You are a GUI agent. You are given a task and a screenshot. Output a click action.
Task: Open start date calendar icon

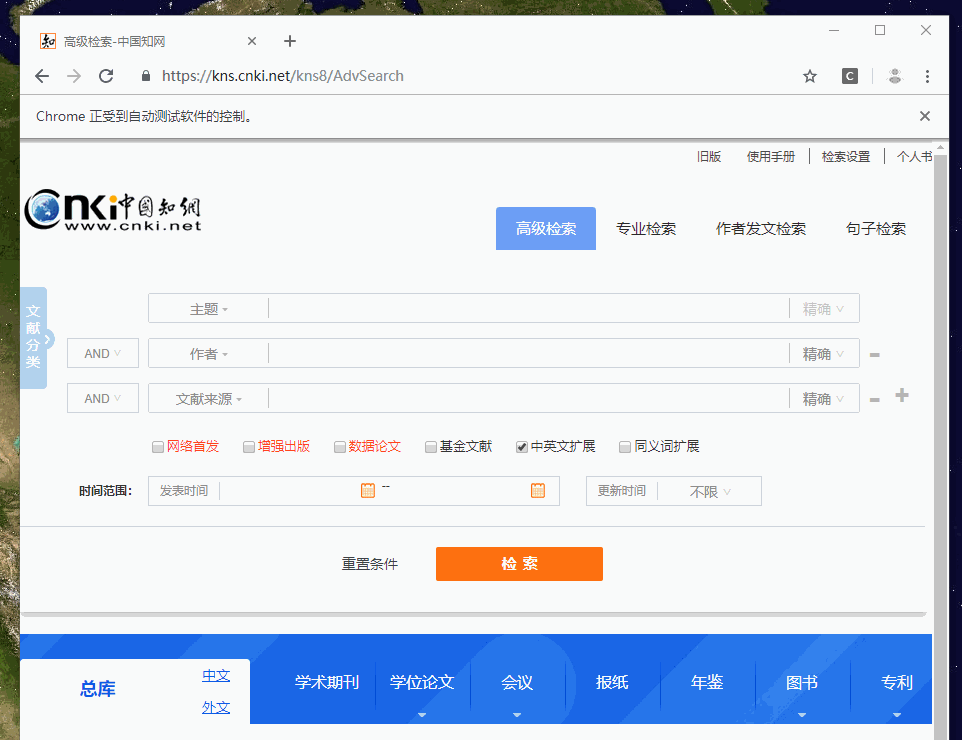(367, 490)
